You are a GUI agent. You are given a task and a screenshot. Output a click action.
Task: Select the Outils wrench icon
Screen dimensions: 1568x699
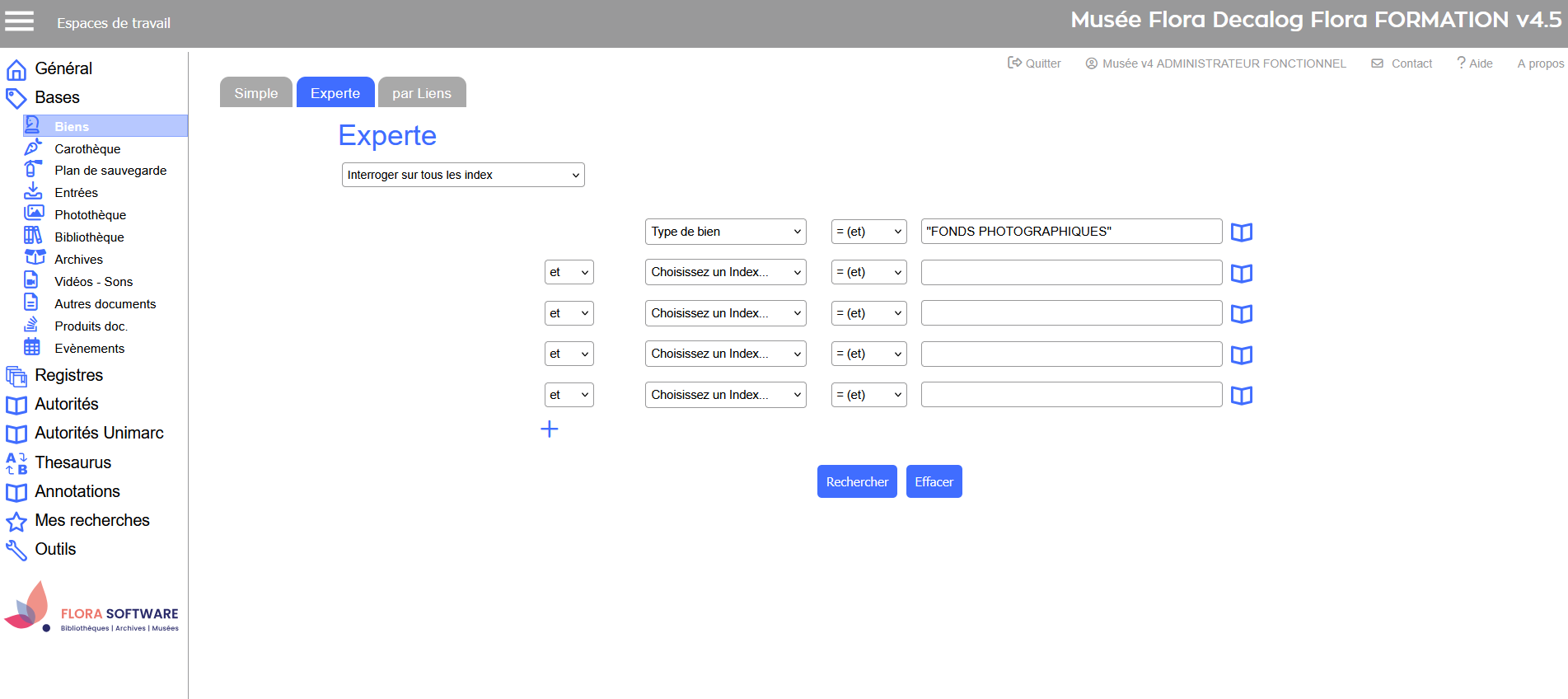[x=16, y=550]
